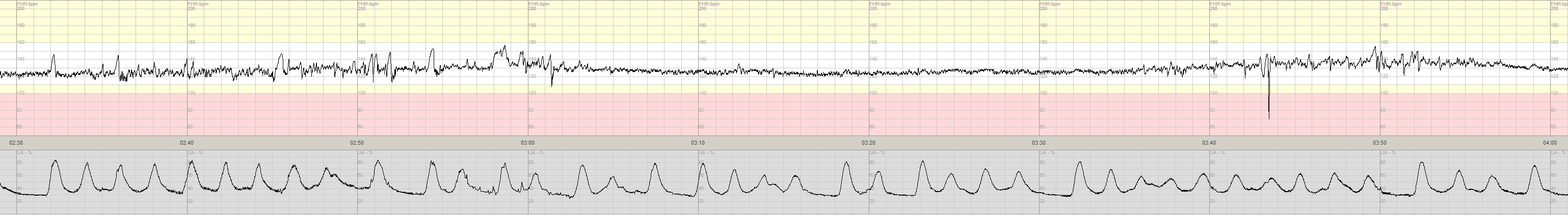Click the UA - % label at 02:40
The image size is (1568, 216).
(195, 153)
